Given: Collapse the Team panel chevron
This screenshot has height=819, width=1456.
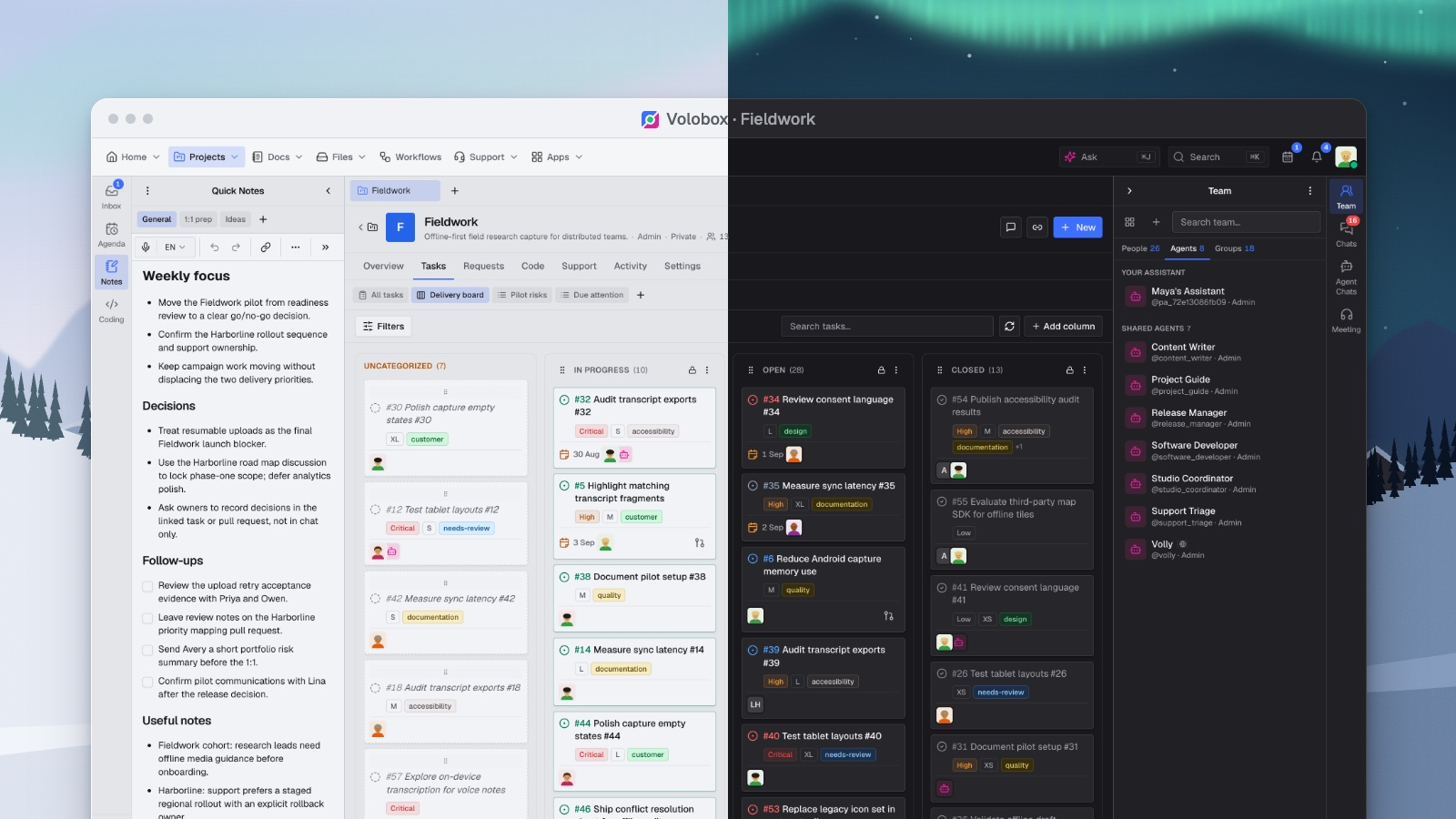Looking at the screenshot, I should pos(1129,191).
